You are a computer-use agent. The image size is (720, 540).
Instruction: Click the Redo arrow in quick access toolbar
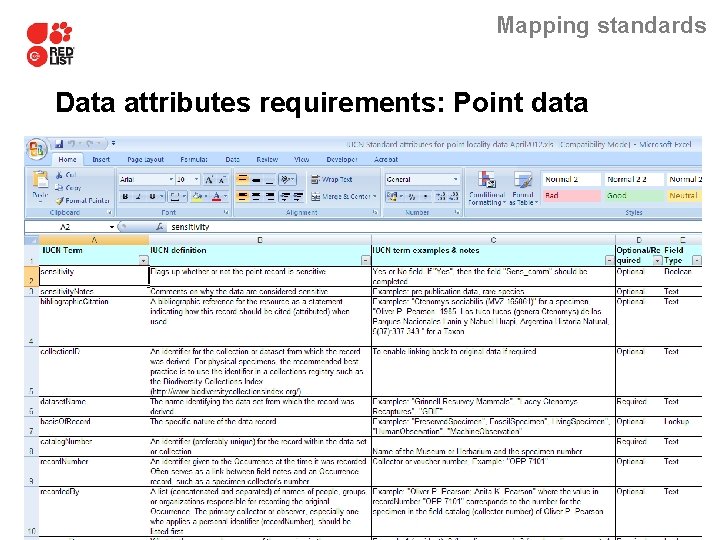point(90,144)
